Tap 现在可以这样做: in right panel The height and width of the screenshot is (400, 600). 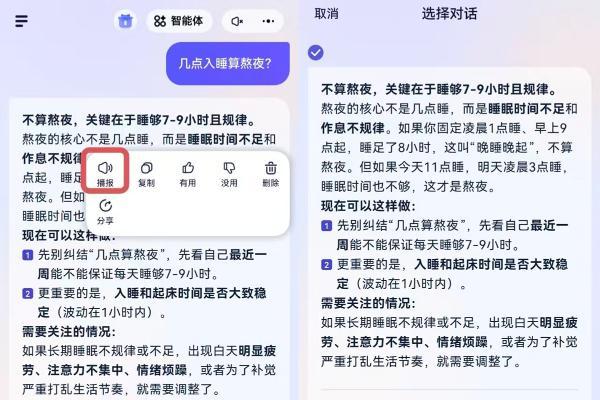368,206
